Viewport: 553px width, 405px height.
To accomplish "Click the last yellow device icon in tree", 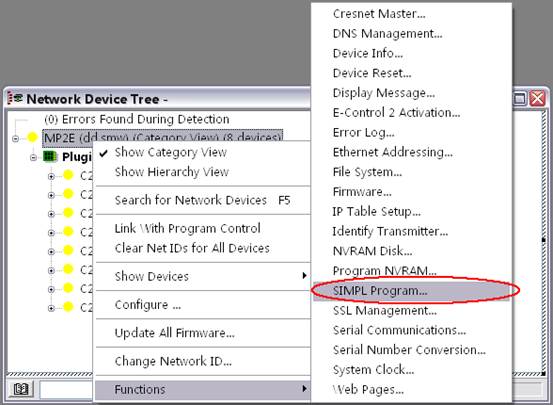I will pos(68,307).
